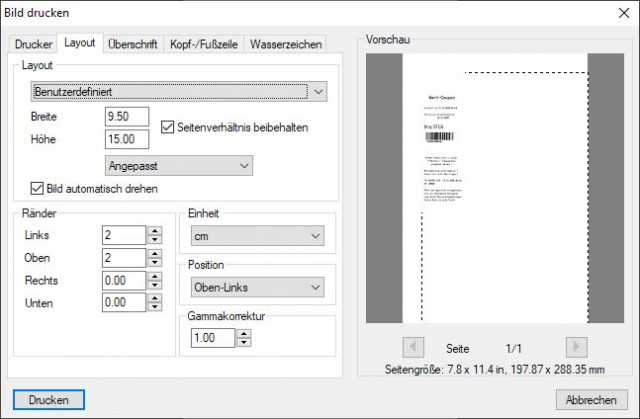Click the Gammakorrektur value field

(213, 338)
